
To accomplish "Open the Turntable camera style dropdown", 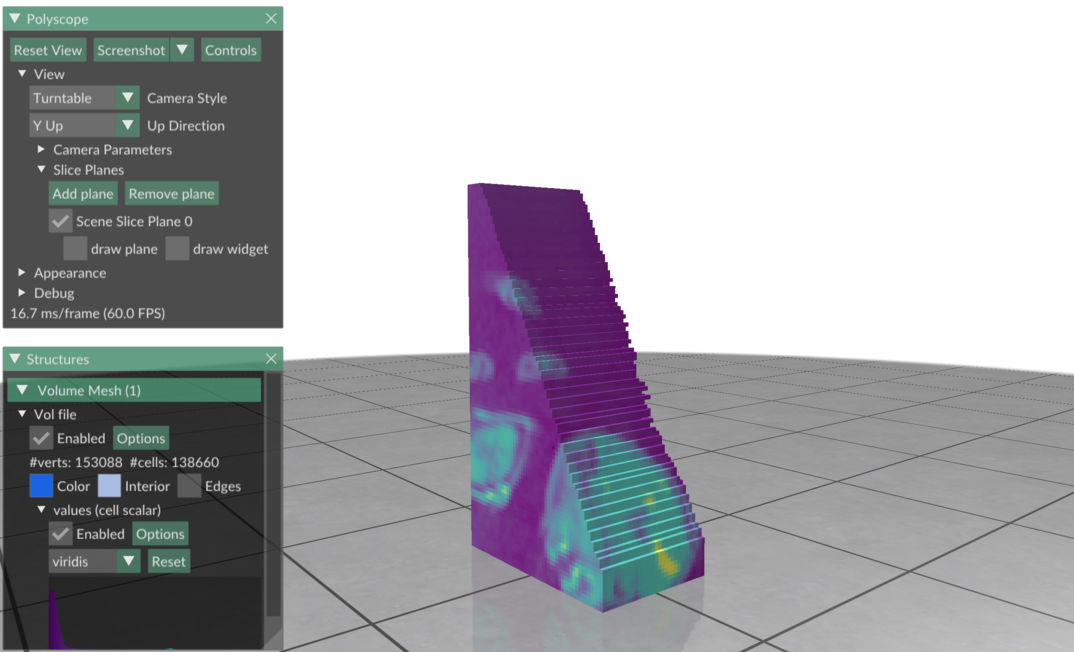I will tap(84, 98).
